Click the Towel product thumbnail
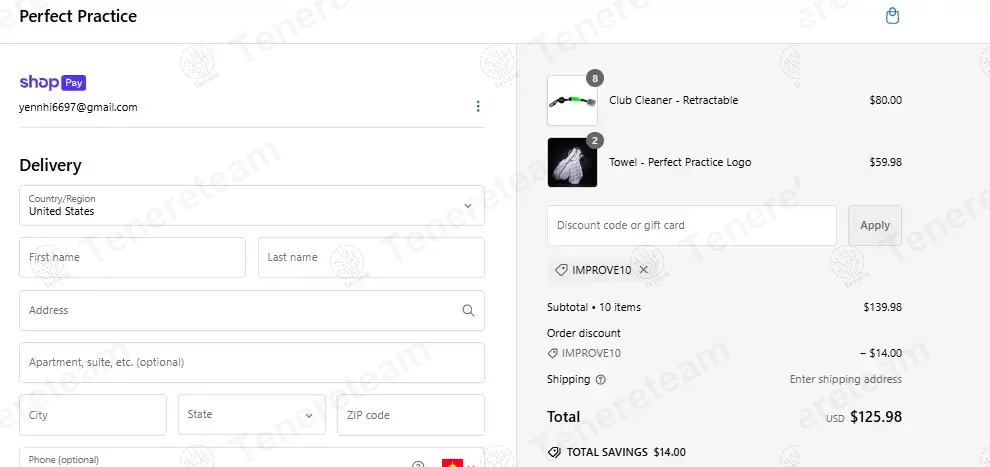This screenshot has height=467, width=990. coord(572,162)
